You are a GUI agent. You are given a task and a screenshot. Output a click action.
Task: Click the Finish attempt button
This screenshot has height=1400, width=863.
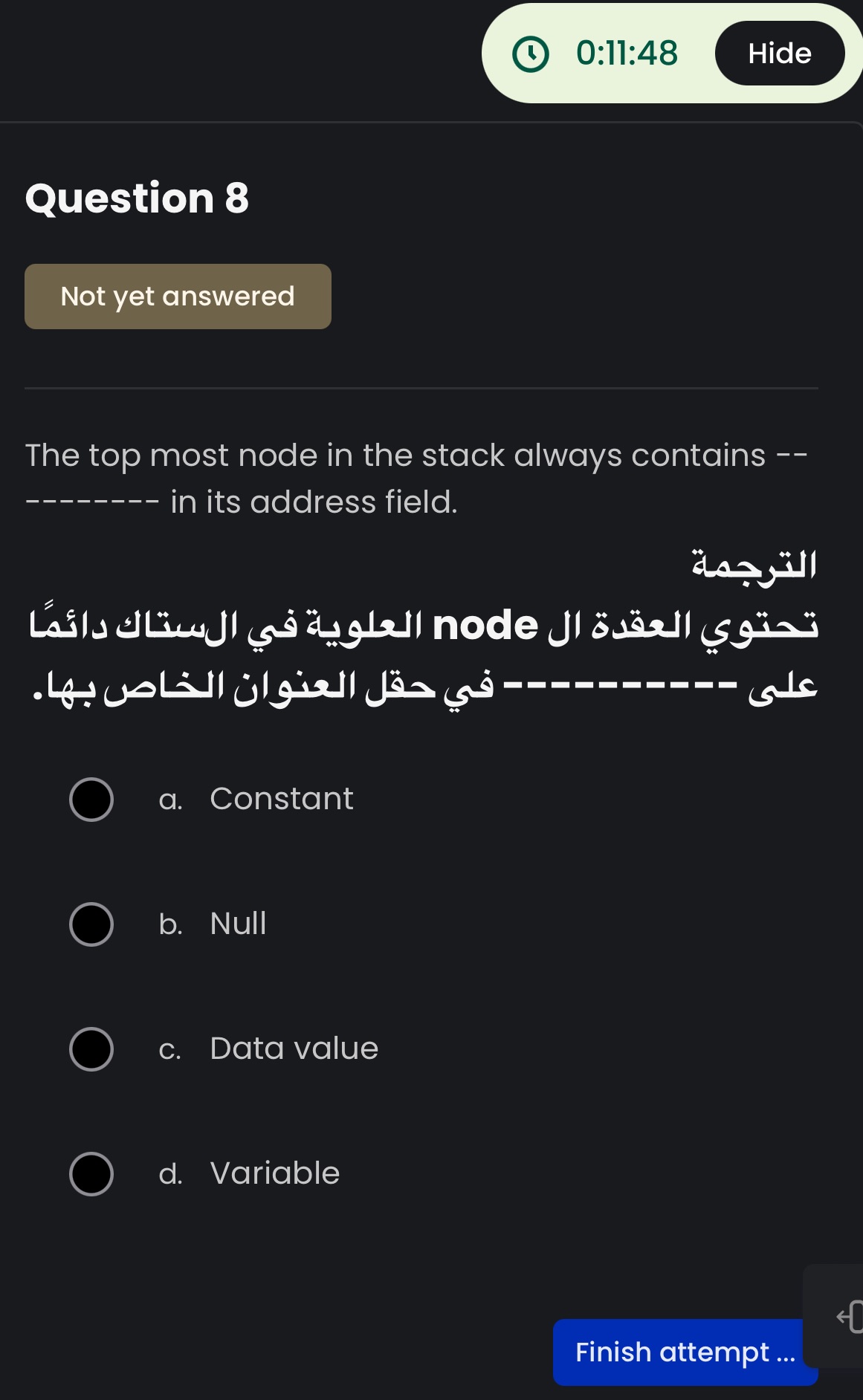click(685, 1352)
